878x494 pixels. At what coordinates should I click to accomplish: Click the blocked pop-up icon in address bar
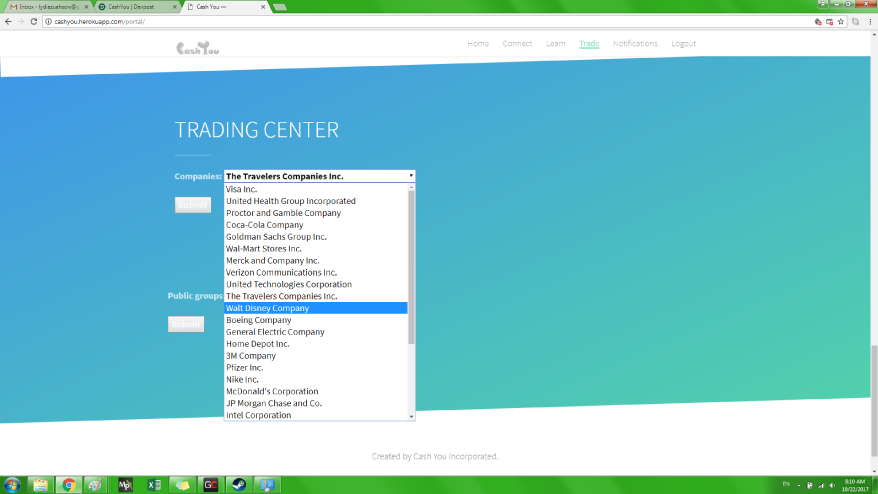pyautogui.click(x=829, y=21)
